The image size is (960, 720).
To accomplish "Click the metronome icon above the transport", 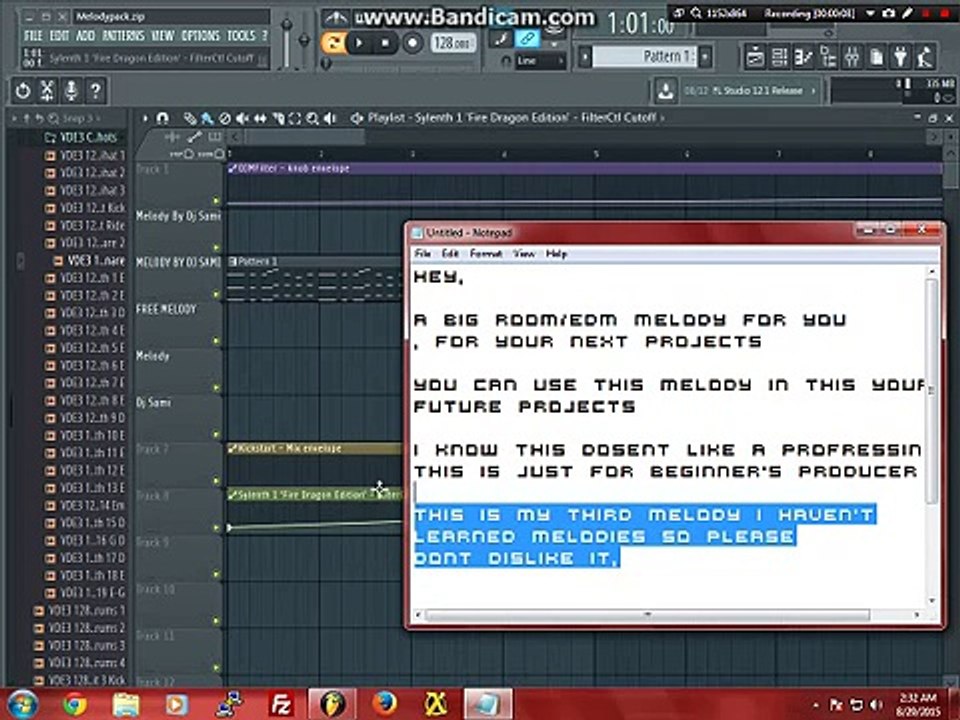I will pos(335,18).
